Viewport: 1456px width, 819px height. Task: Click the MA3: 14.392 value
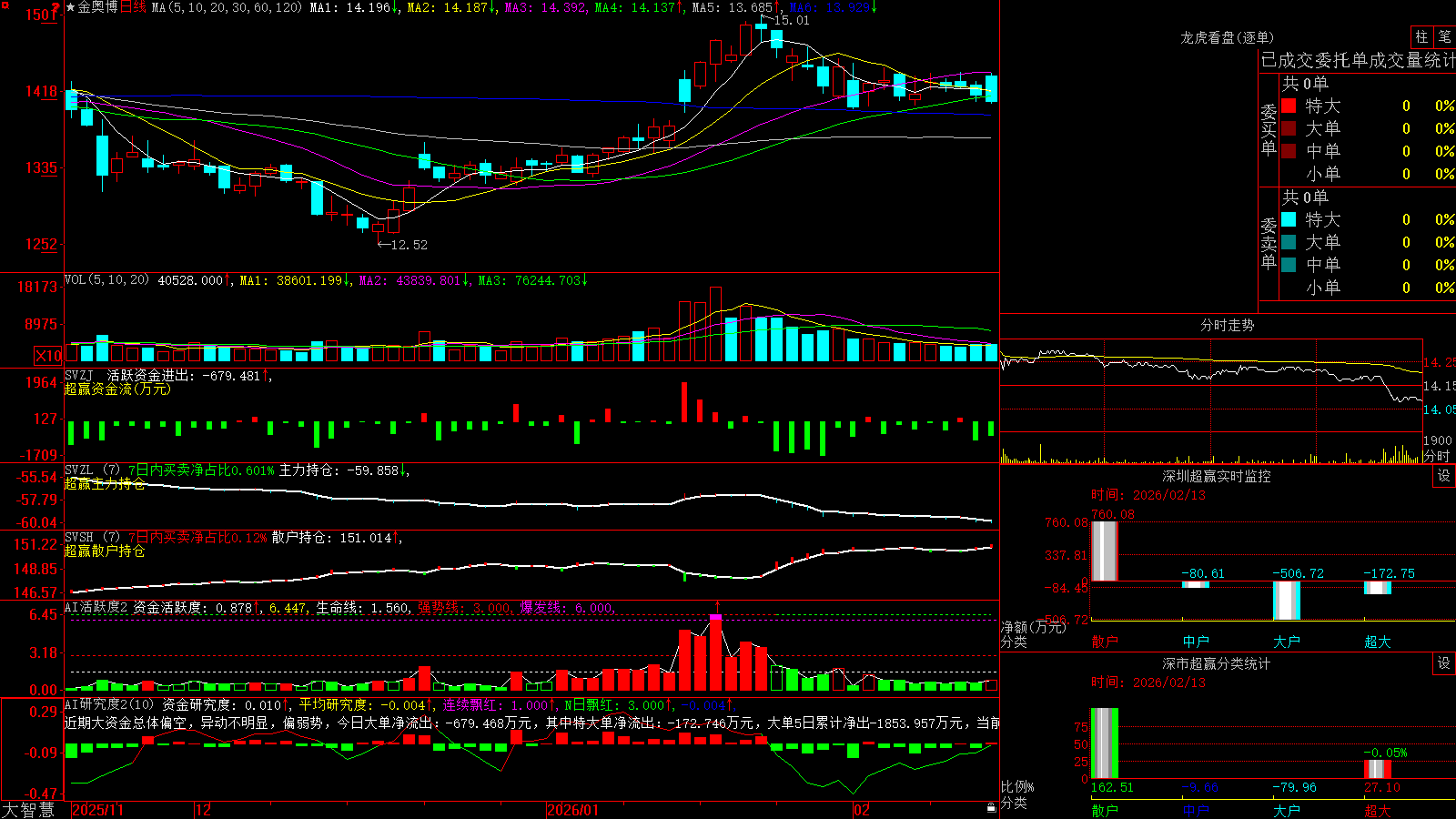coord(545,7)
